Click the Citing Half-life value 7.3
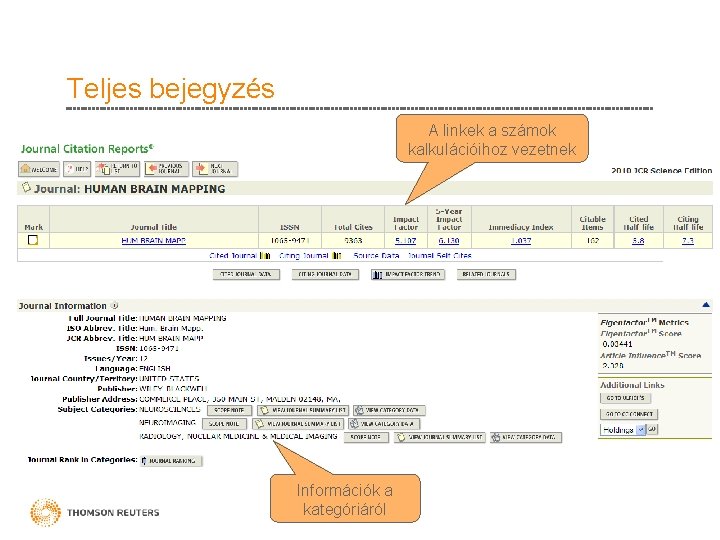 tap(687, 241)
